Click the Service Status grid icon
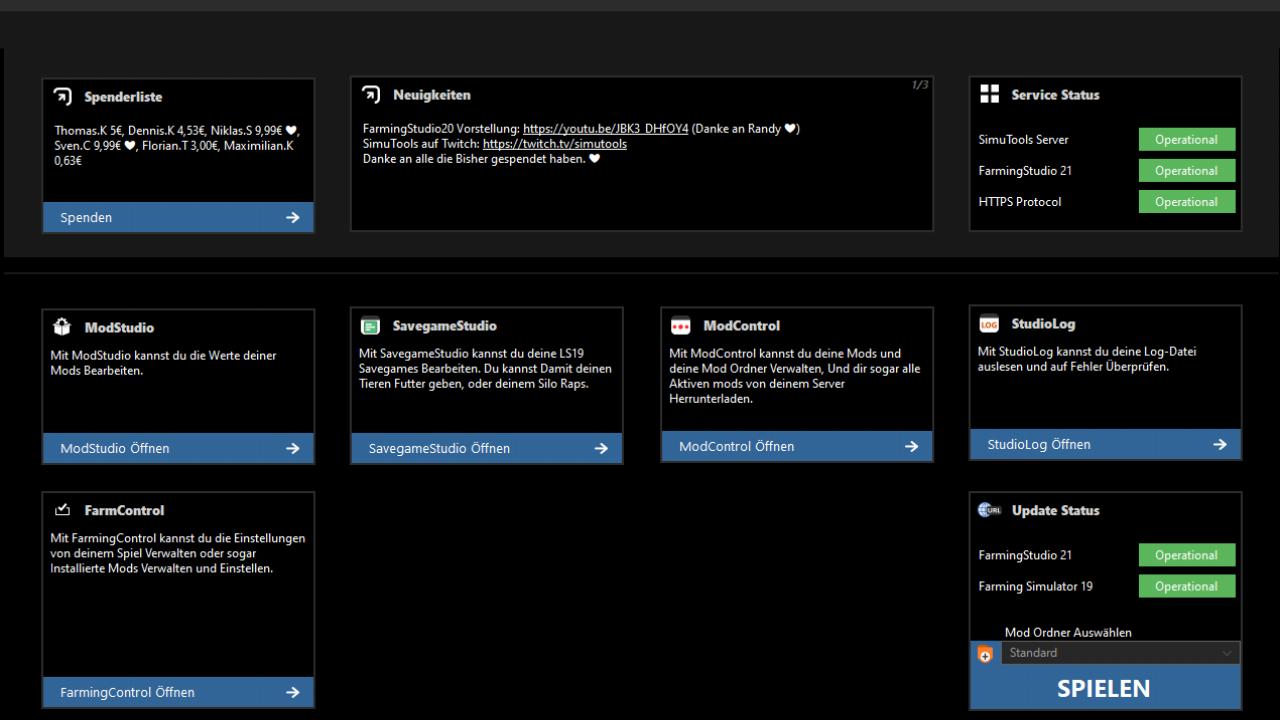This screenshot has width=1280, height=720. pos(989,94)
